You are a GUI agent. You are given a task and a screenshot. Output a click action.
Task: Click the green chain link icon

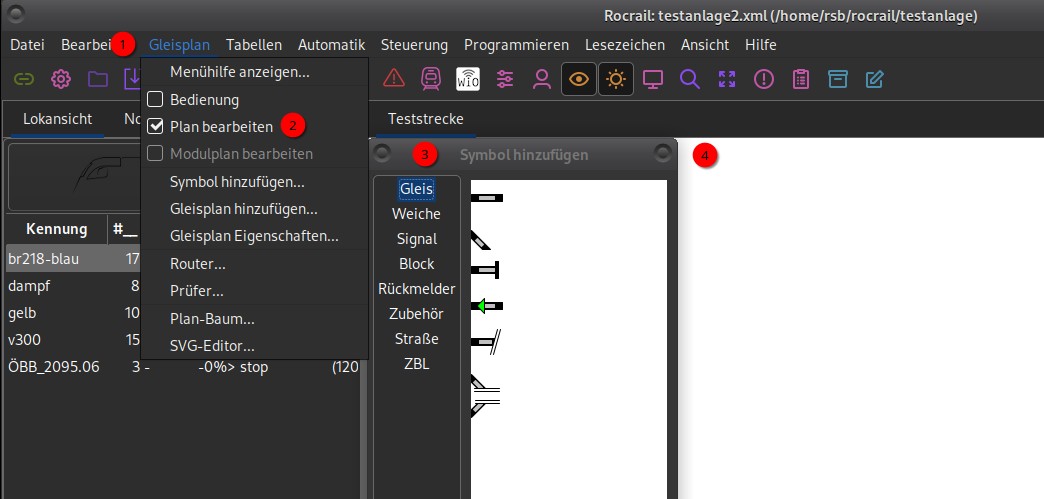pos(24,79)
